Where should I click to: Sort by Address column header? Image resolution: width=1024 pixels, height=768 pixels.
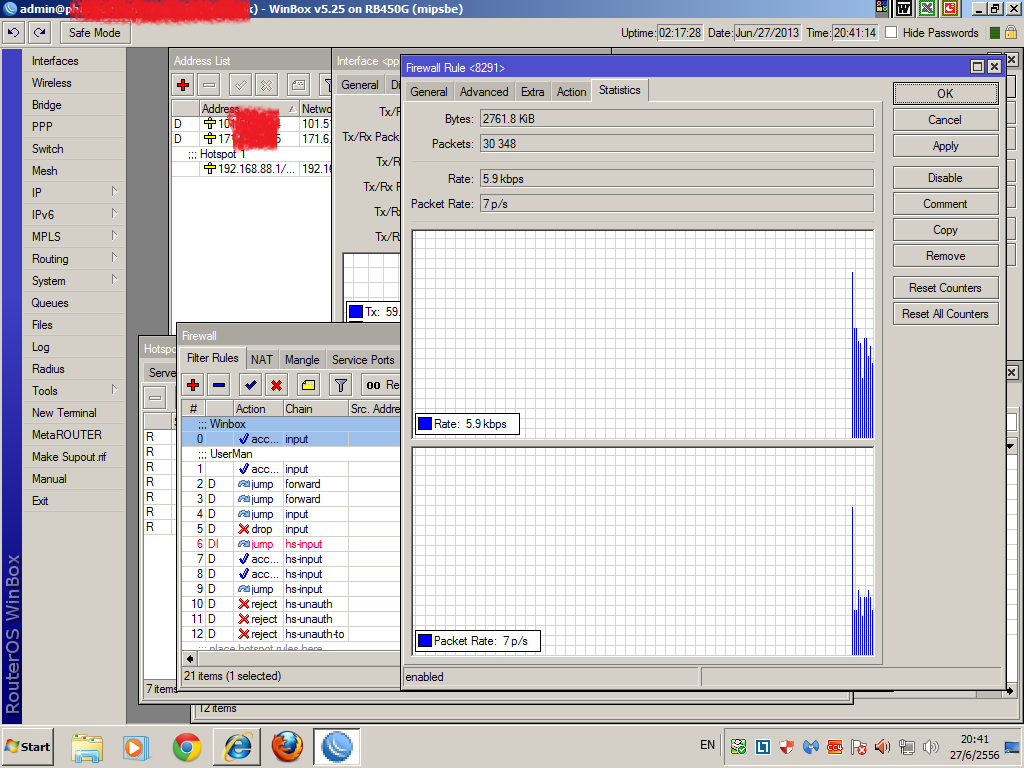coord(249,108)
